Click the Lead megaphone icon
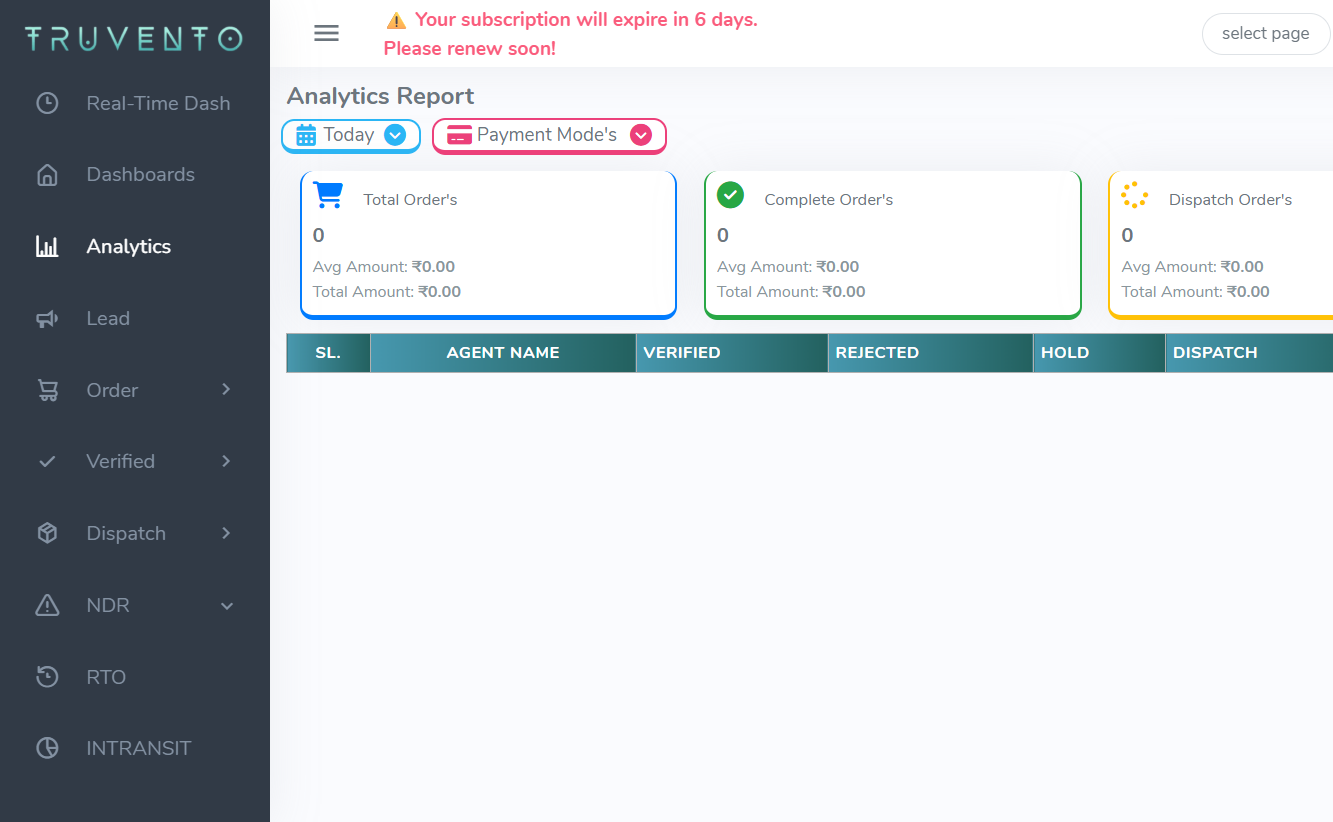The height and width of the screenshot is (822, 1333). tap(47, 319)
